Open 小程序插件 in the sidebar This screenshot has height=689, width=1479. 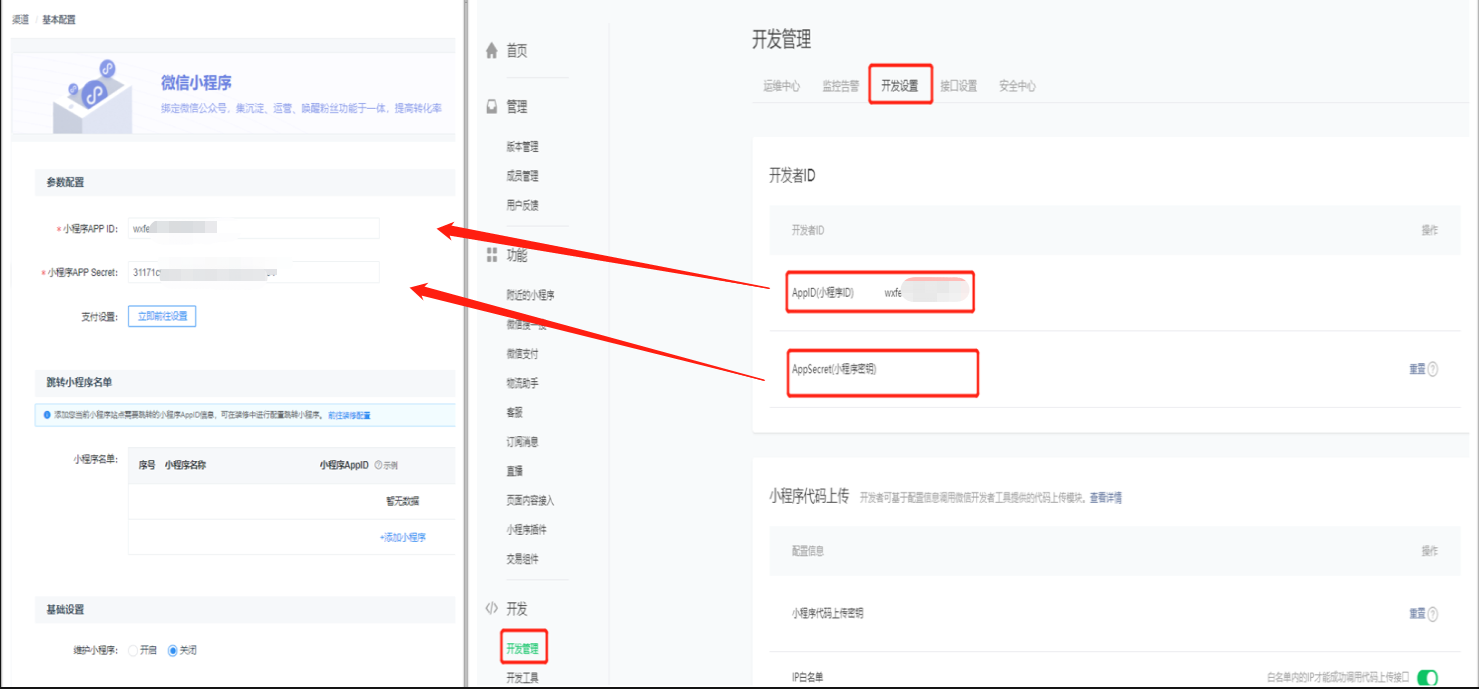click(526, 530)
